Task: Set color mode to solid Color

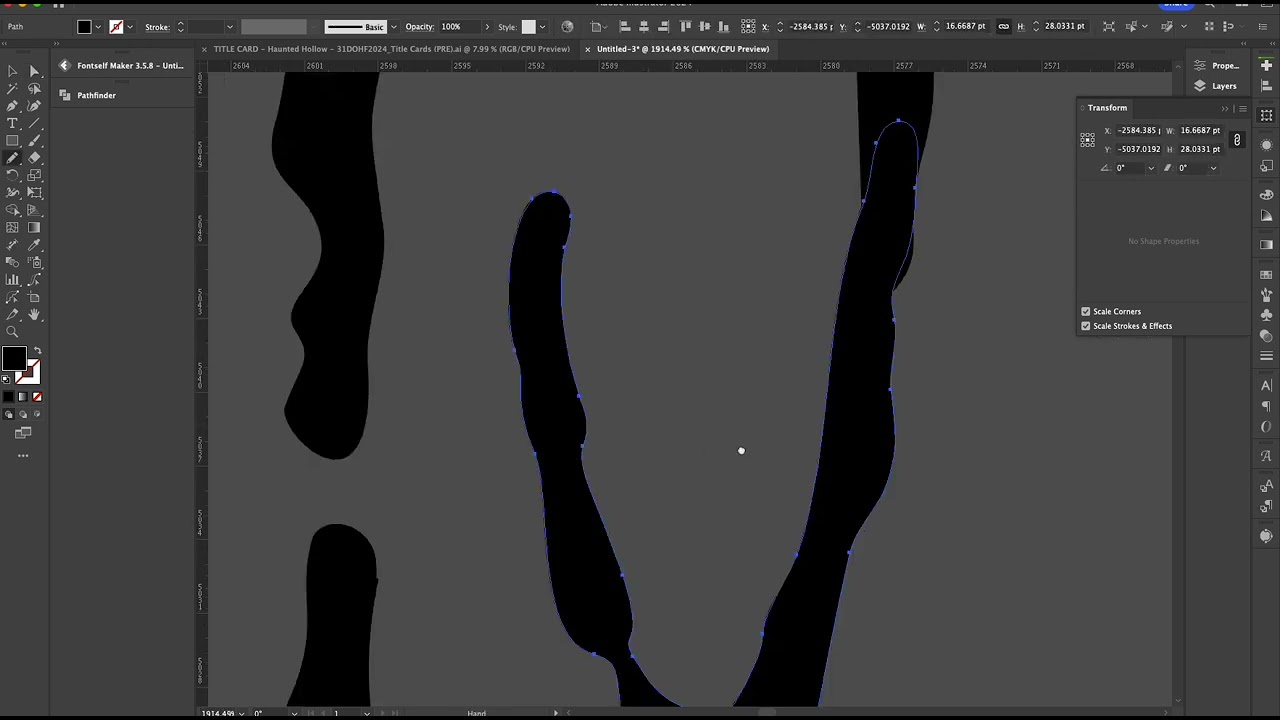Action: (x=9, y=397)
